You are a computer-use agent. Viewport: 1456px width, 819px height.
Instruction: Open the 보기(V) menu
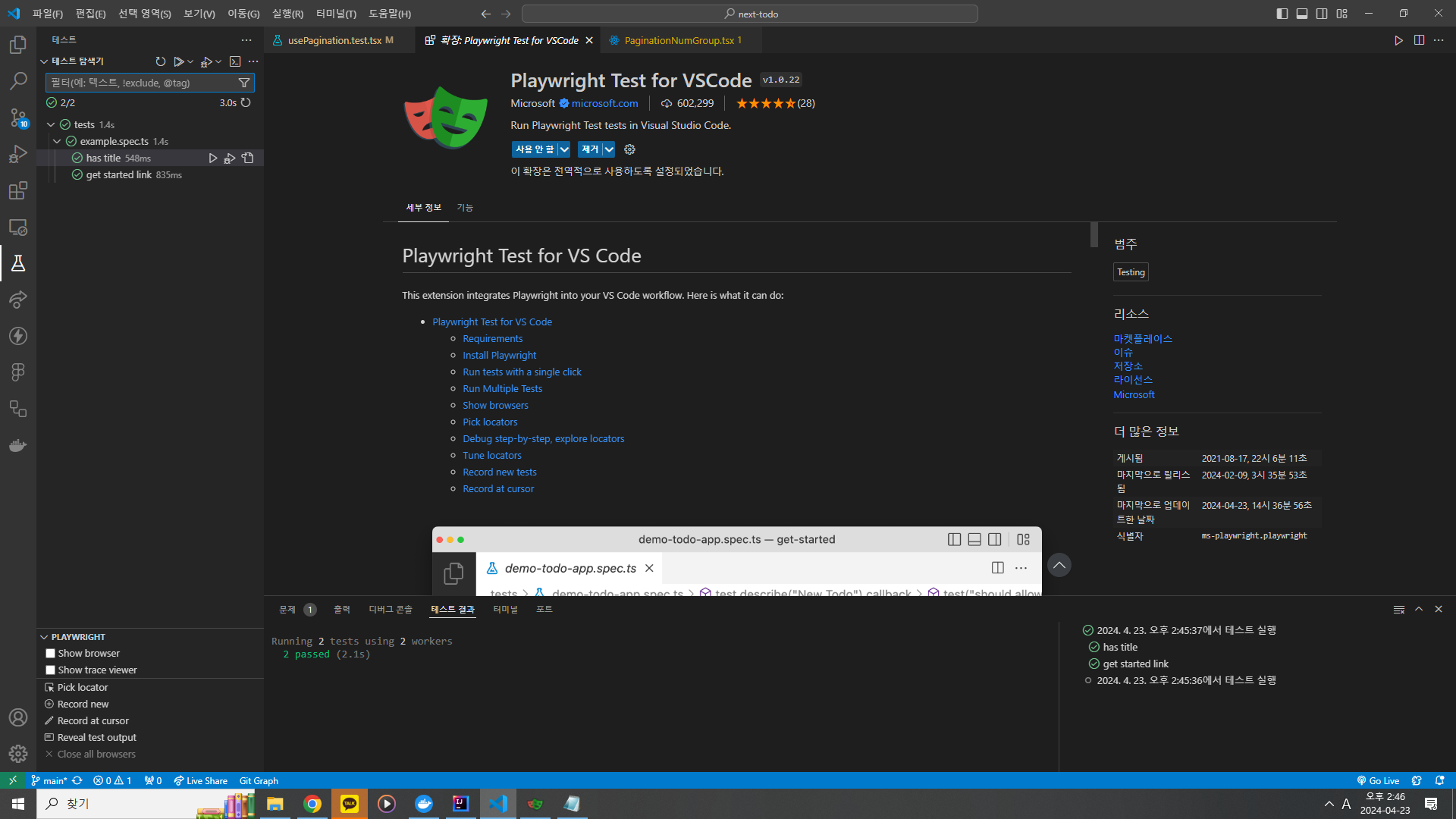[199, 14]
